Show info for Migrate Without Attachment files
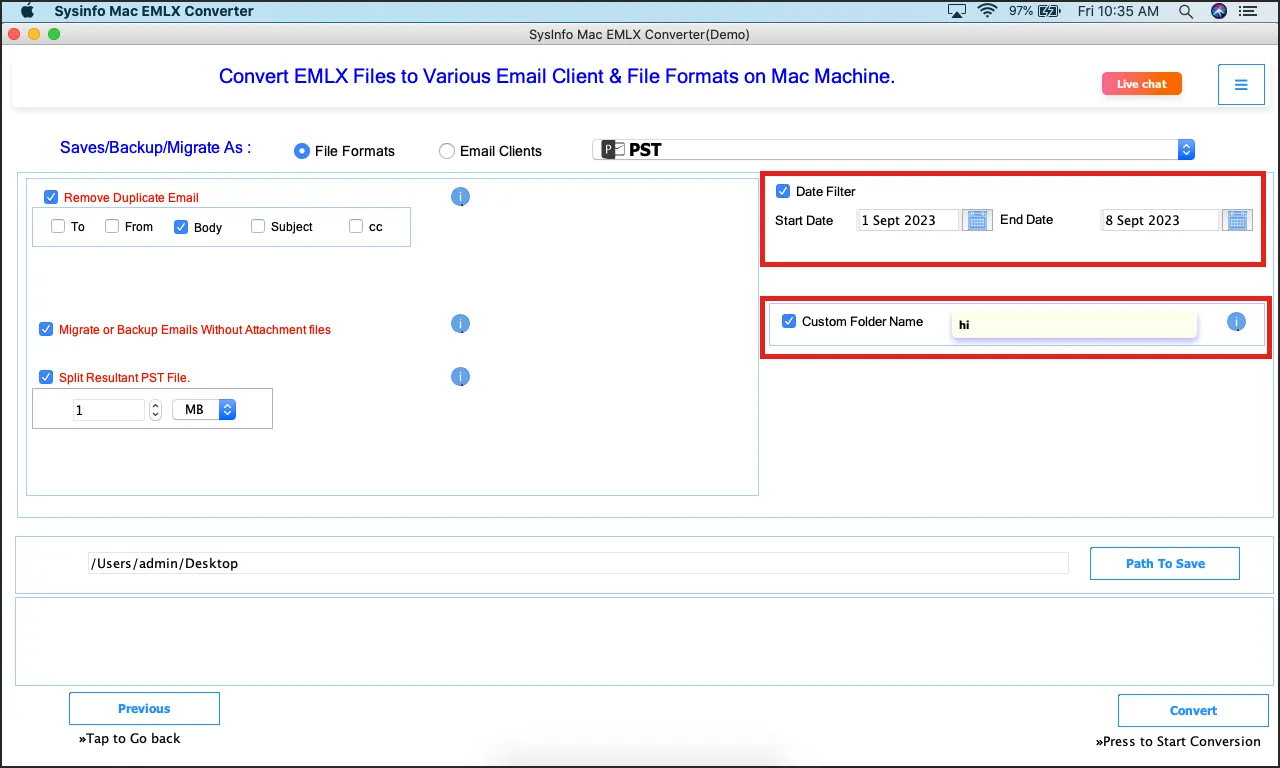Screen dimensions: 1280x768 click(x=460, y=324)
